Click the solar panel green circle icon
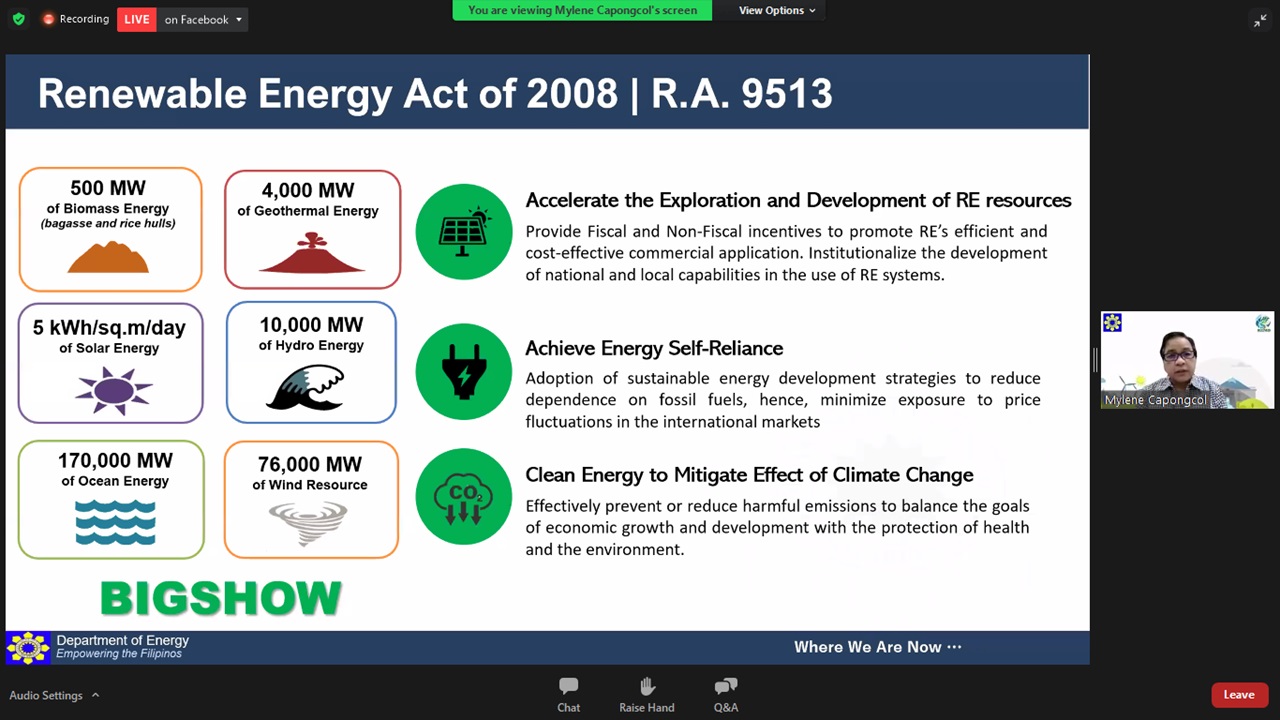This screenshot has width=1280, height=720. (463, 232)
